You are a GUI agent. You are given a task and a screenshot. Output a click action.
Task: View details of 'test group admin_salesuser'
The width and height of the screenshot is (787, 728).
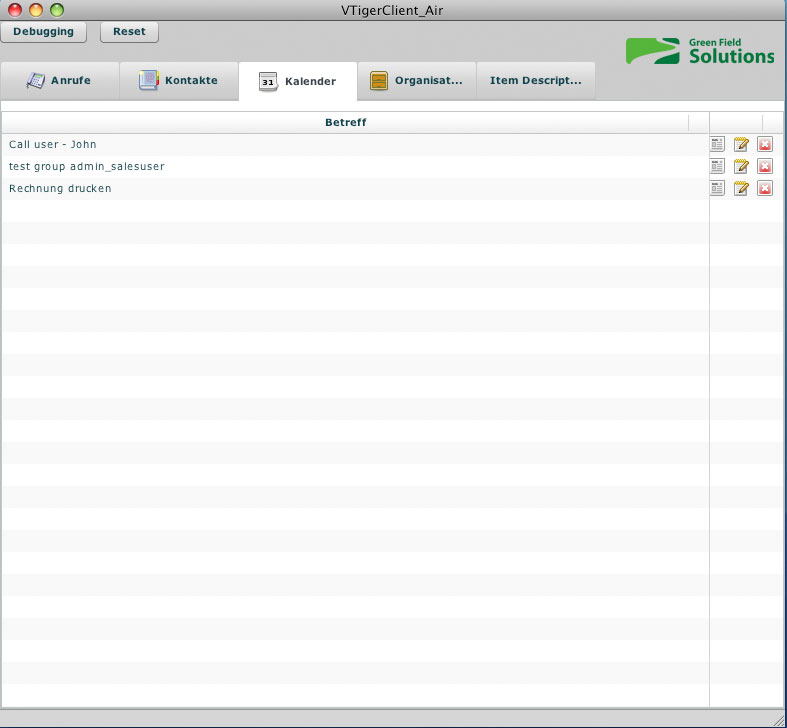click(x=717, y=167)
